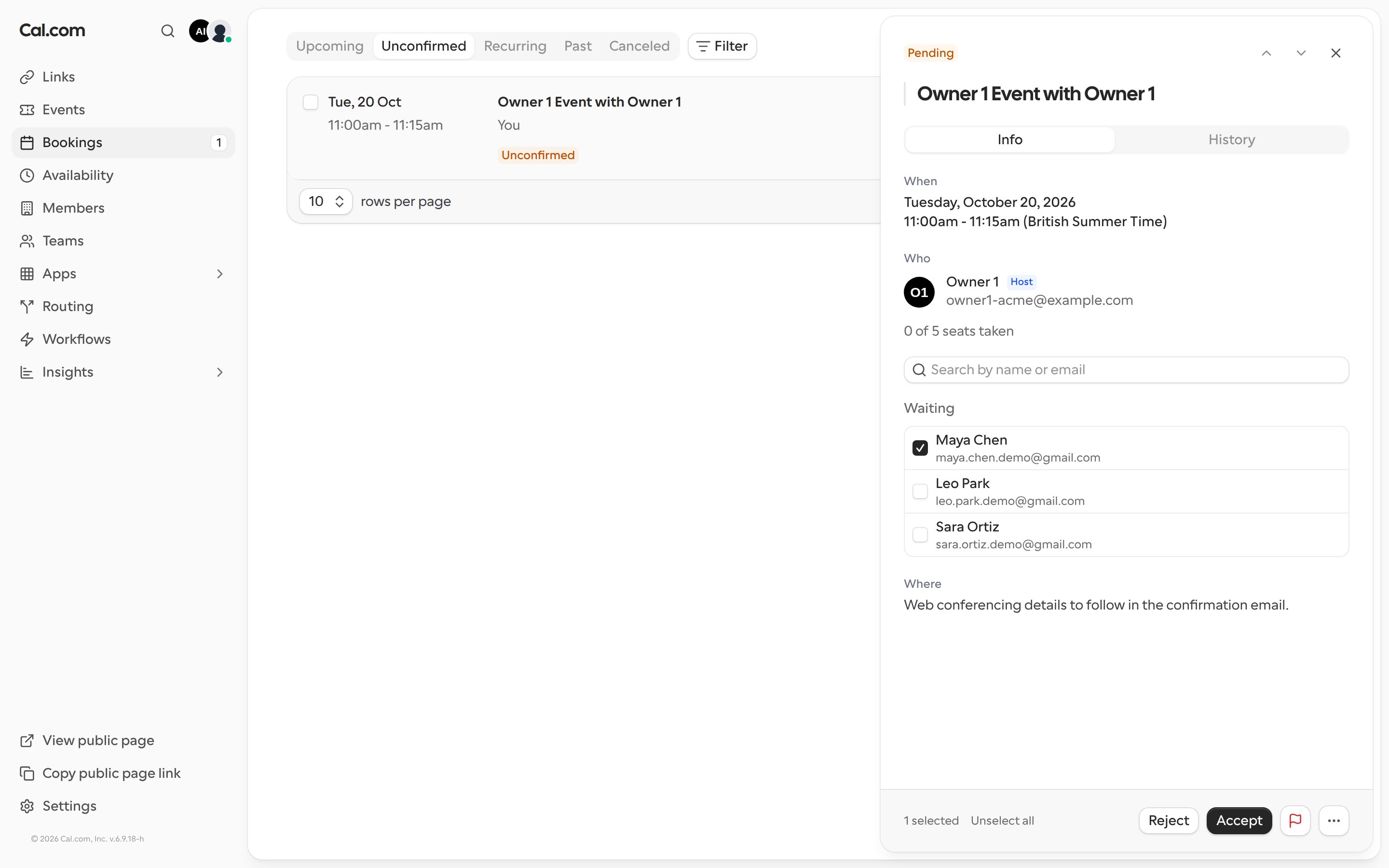Reject the selected attendee
1389x868 pixels.
(1168, 820)
